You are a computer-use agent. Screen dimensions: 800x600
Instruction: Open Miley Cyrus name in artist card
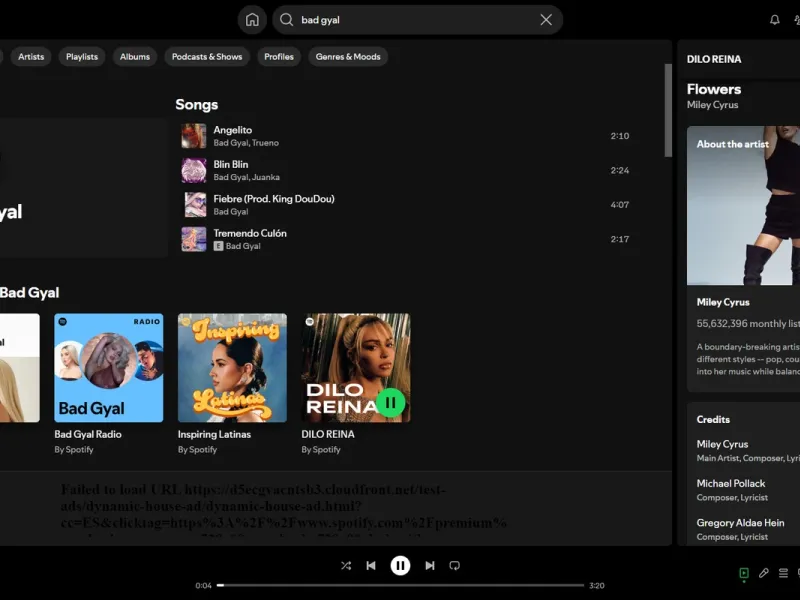pos(723,302)
